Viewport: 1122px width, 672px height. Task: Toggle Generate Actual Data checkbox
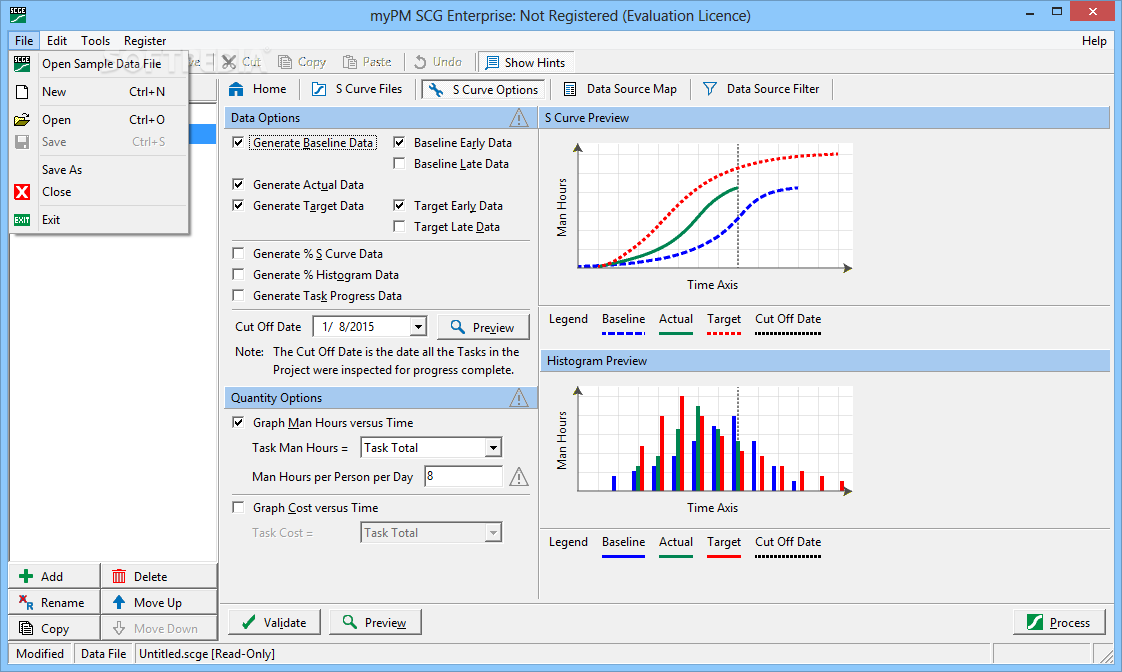pyautogui.click(x=238, y=185)
